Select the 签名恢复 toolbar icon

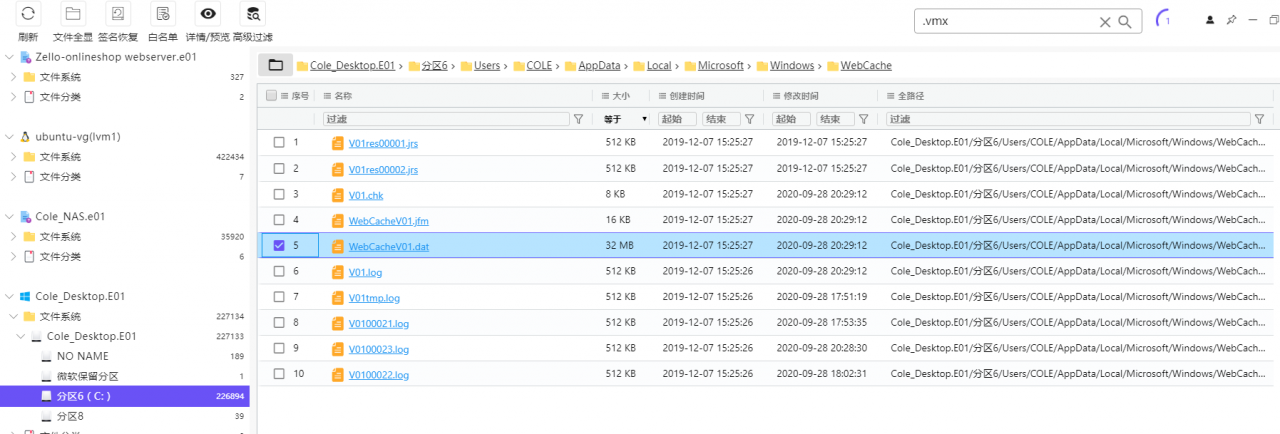point(118,14)
